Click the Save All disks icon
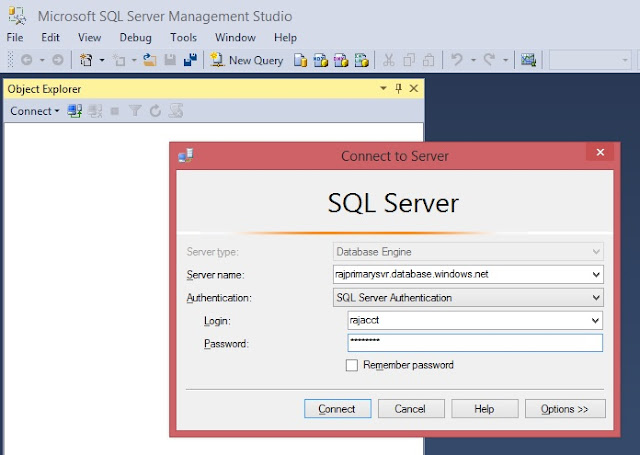The image size is (640, 455). click(x=190, y=60)
